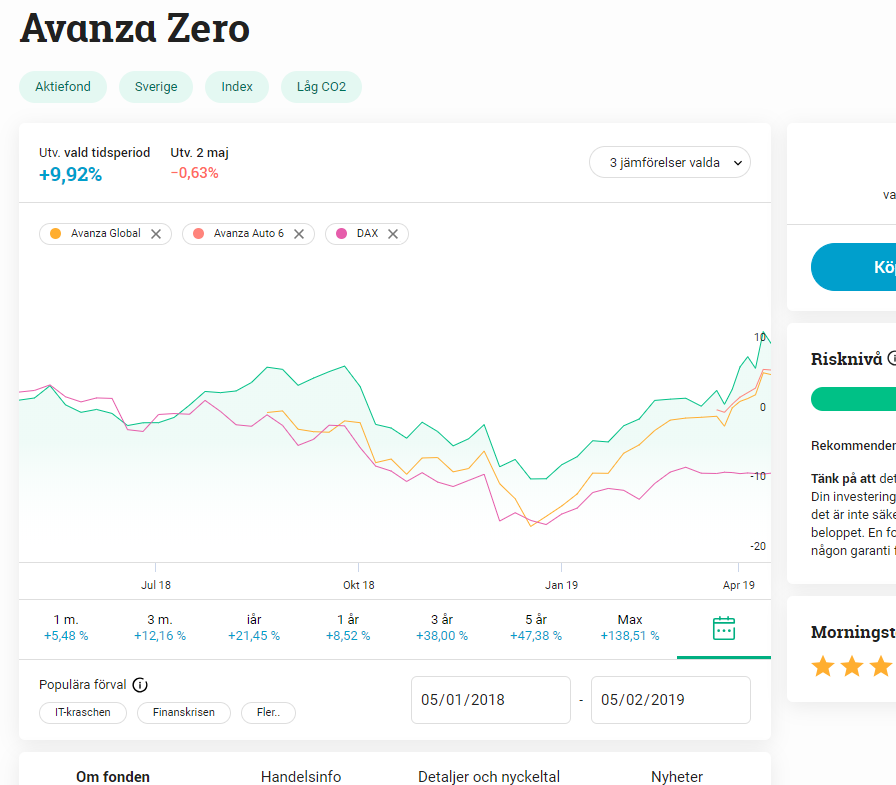The height and width of the screenshot is (785, 896).
Task: Click the Avanza Zero heading
Action: [x=135, y=28]
